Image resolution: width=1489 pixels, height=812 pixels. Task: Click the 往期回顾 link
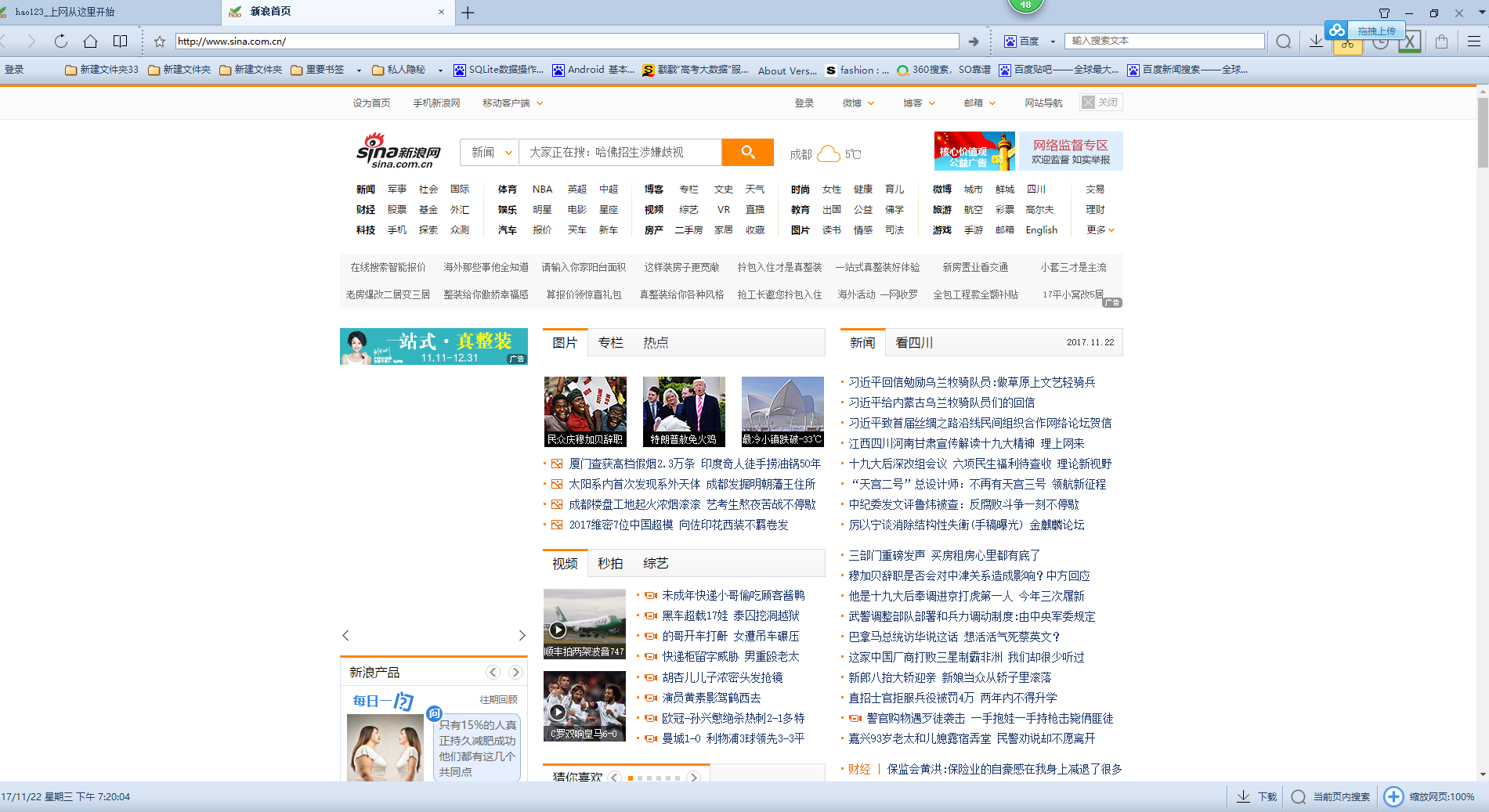498,699
